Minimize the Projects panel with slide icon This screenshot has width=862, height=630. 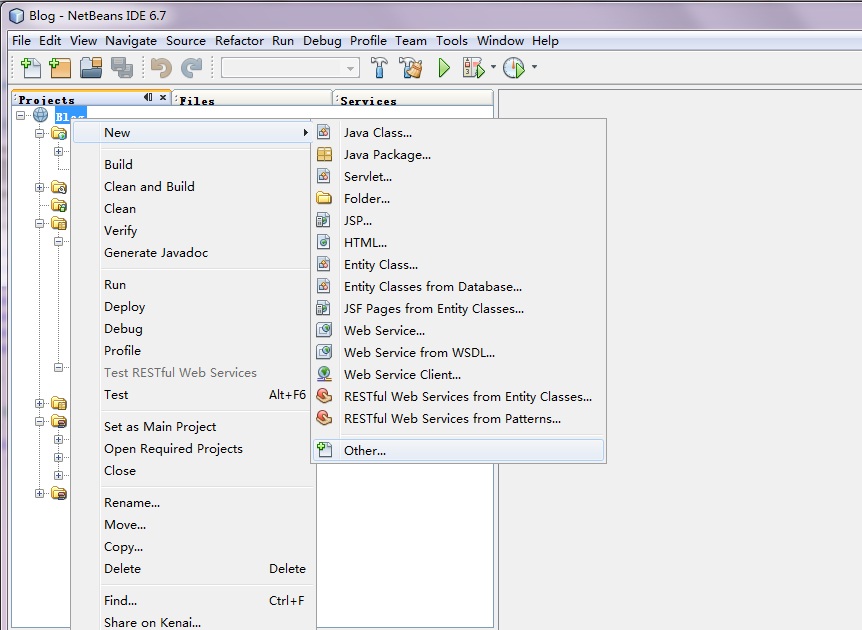(148, 97)
